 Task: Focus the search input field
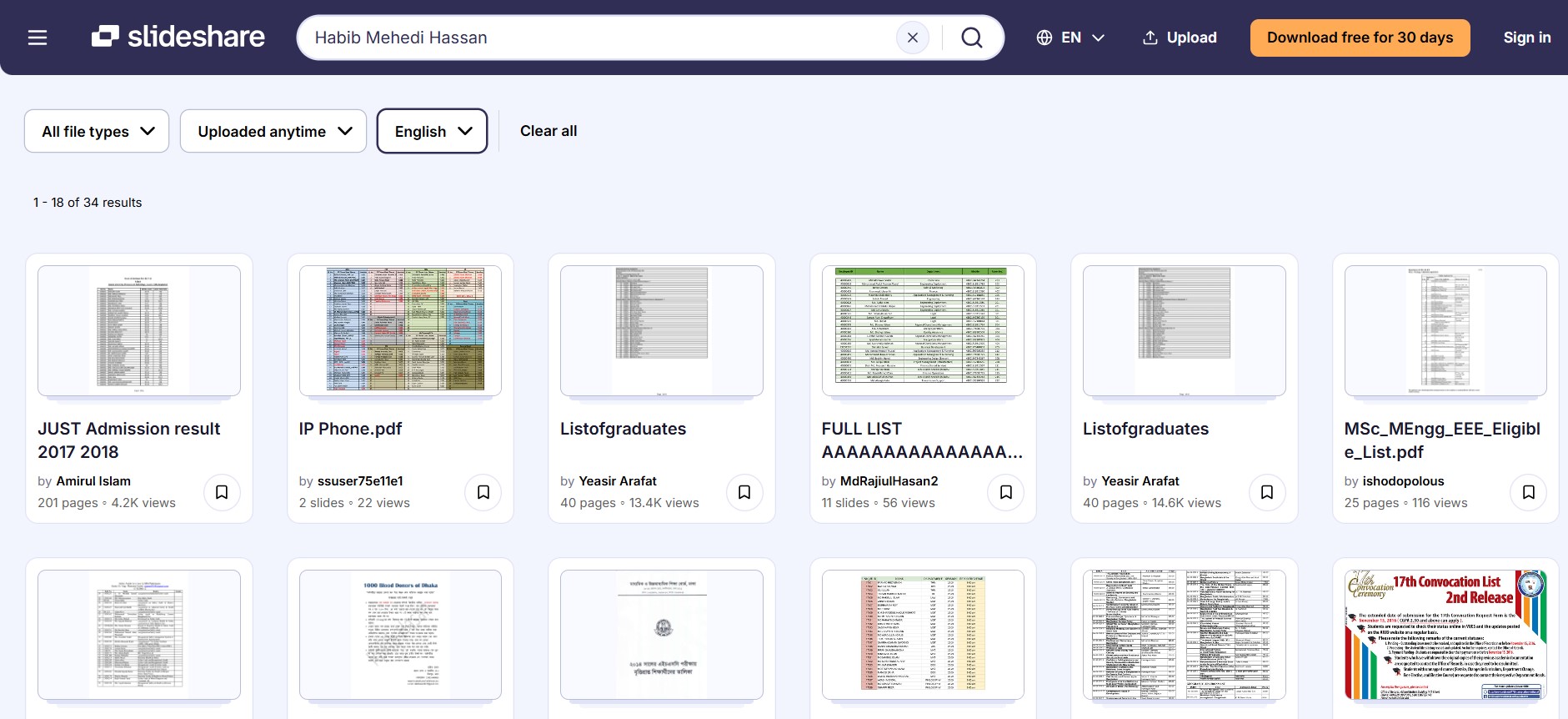pos(600,38)
